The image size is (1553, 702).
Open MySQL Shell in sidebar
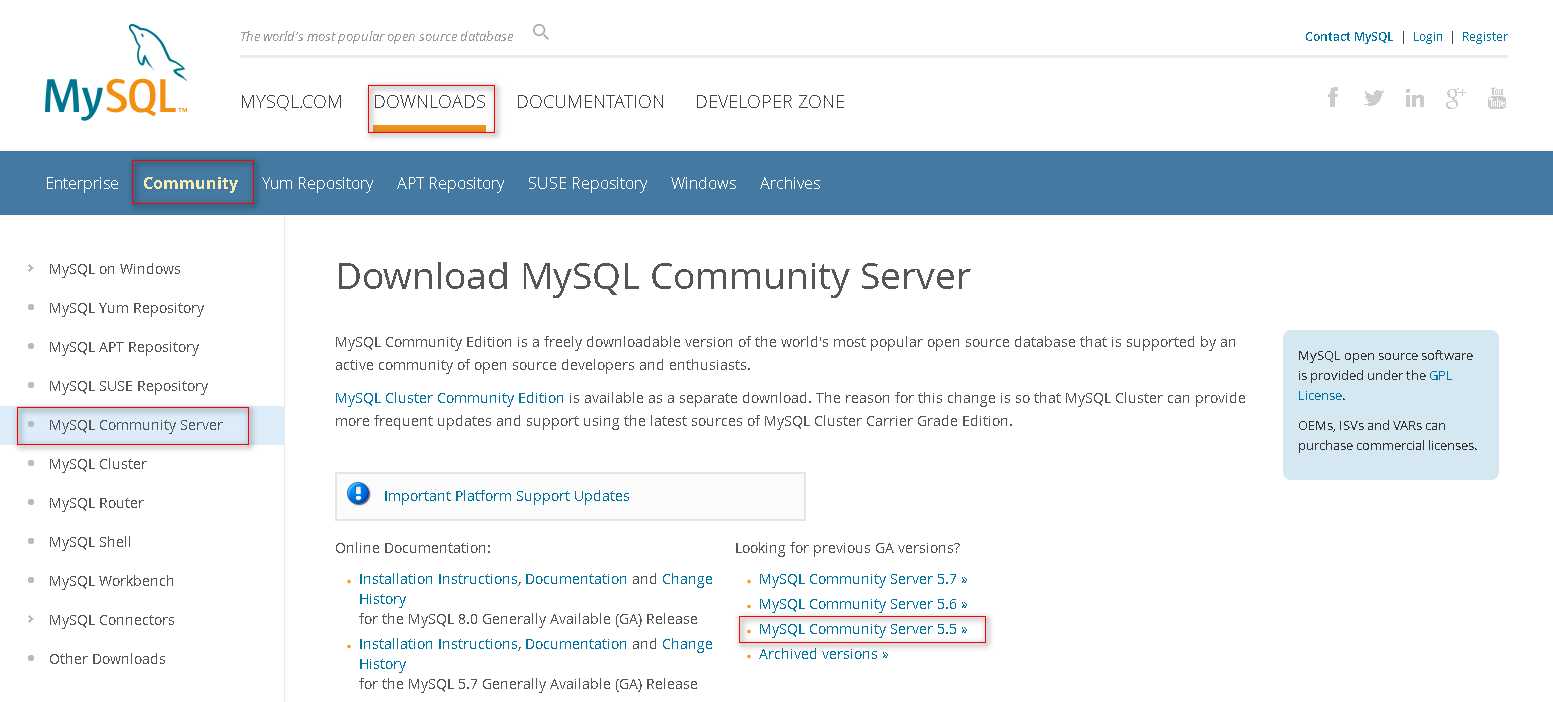click(x=90, y=542)
